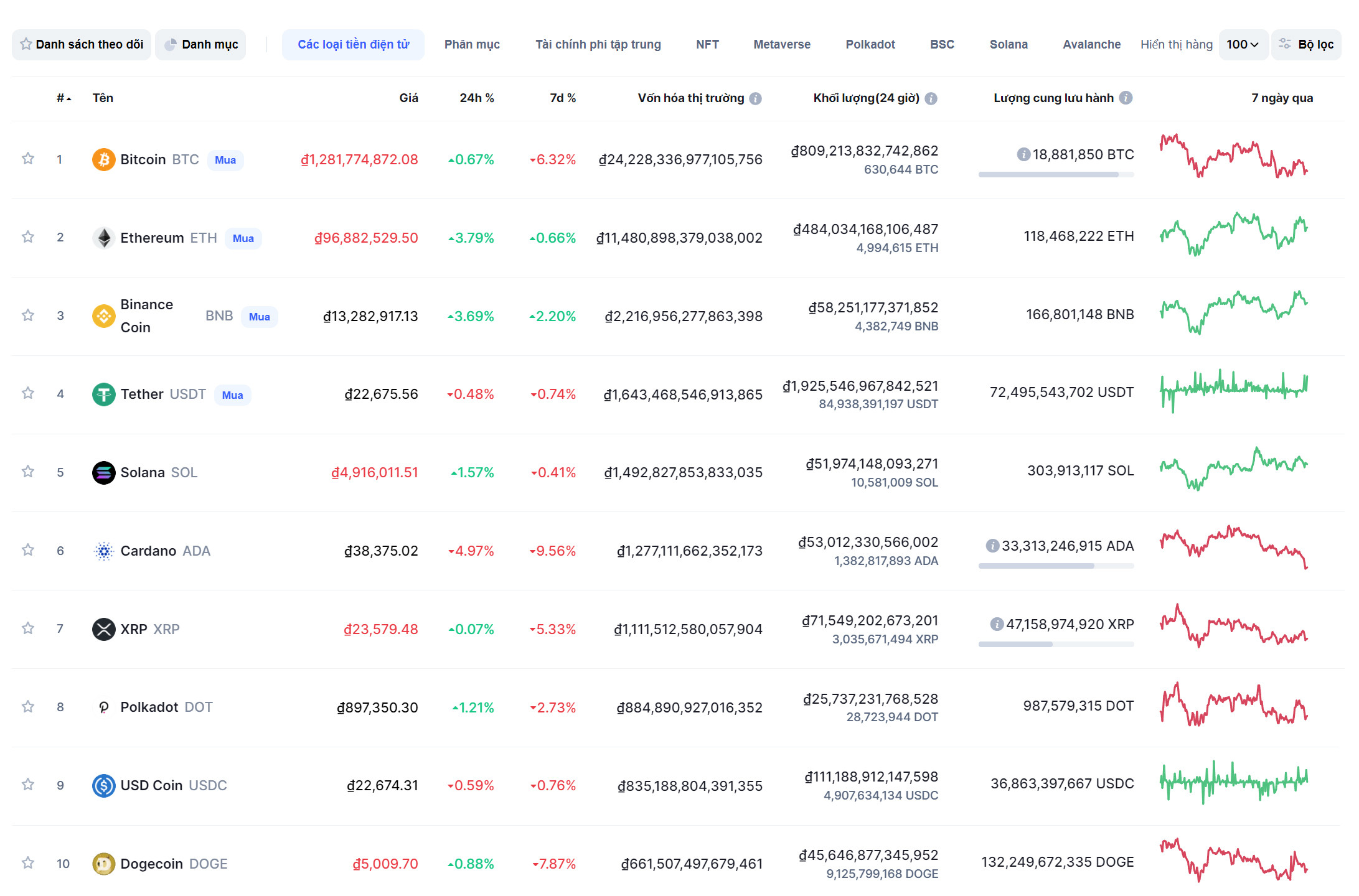Click the Dogecoin logo icon
This screenshot has width=1359, height=896.
[x=103, y=864]
